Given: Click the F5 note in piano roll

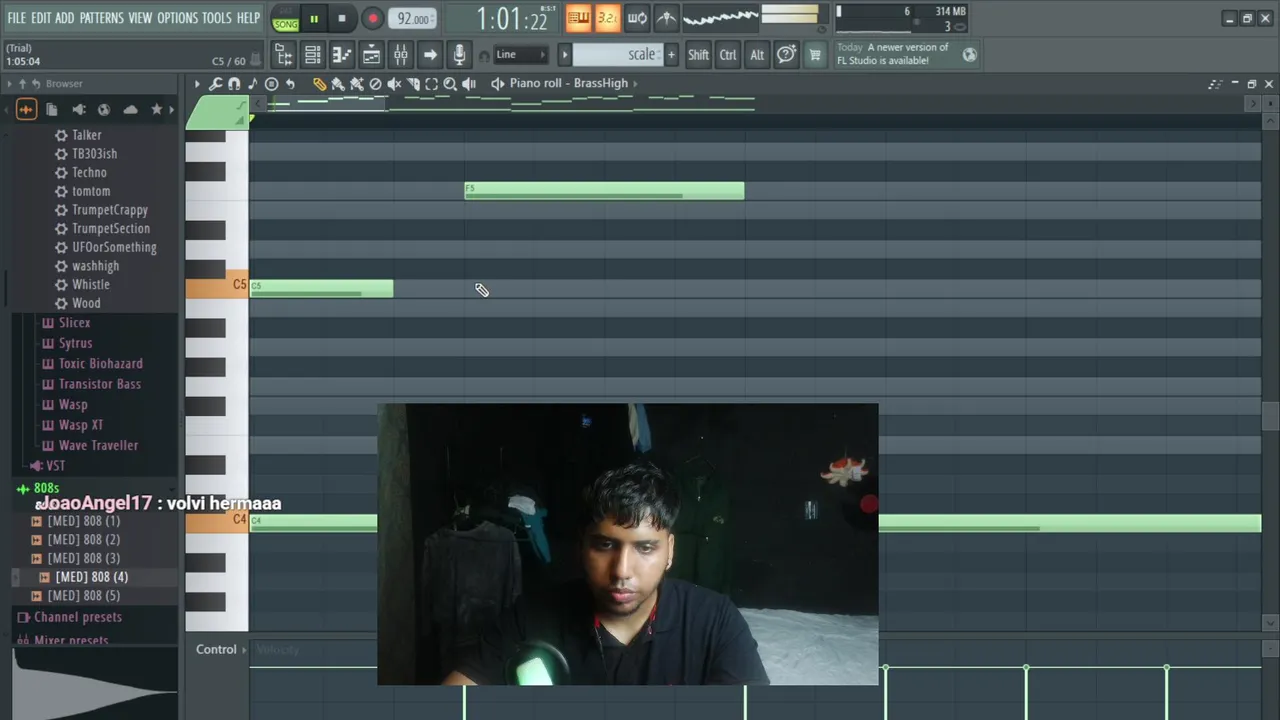Looking at the screenshot, I should (604, 191).
